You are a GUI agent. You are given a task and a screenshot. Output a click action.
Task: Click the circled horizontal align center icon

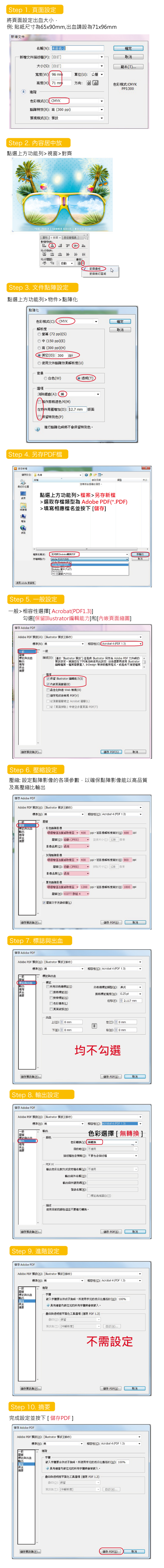point(52,245)
